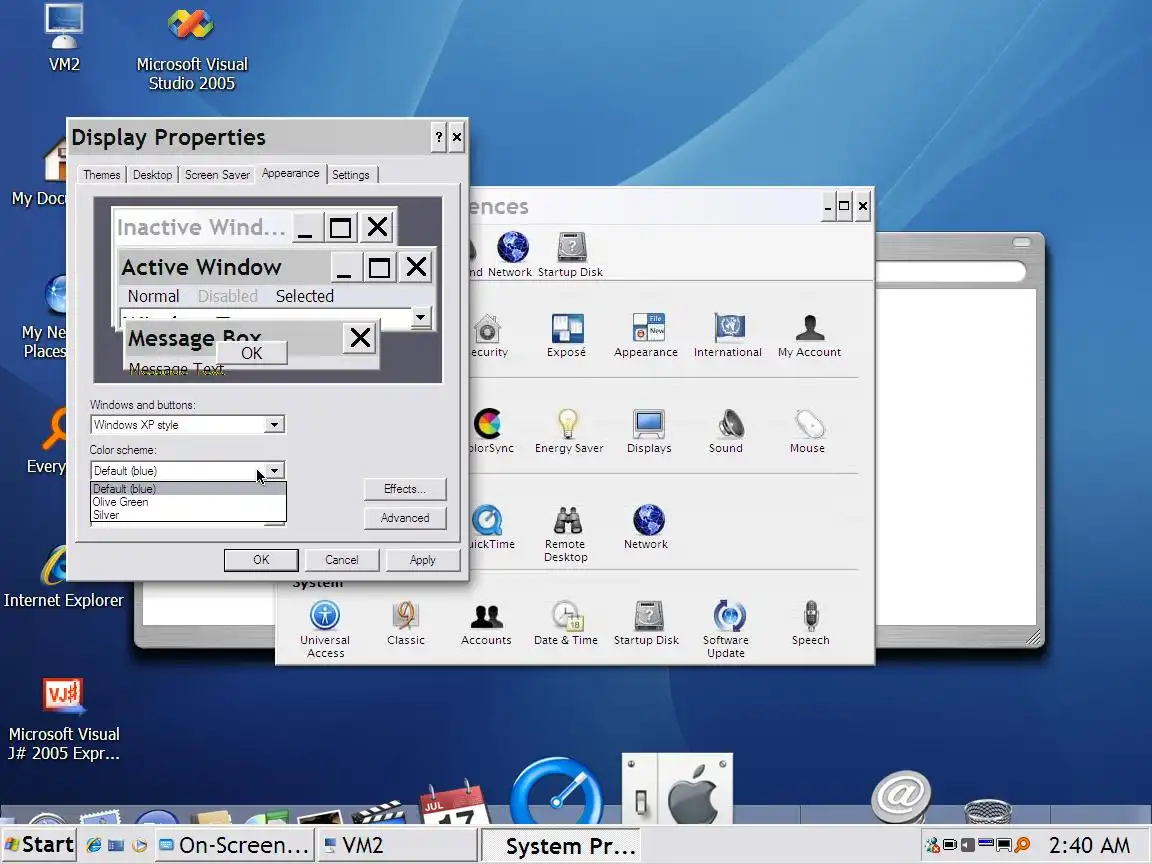Cancel the Display Properties dialog
The image size is (1152, 864).
tap(342, 560)
